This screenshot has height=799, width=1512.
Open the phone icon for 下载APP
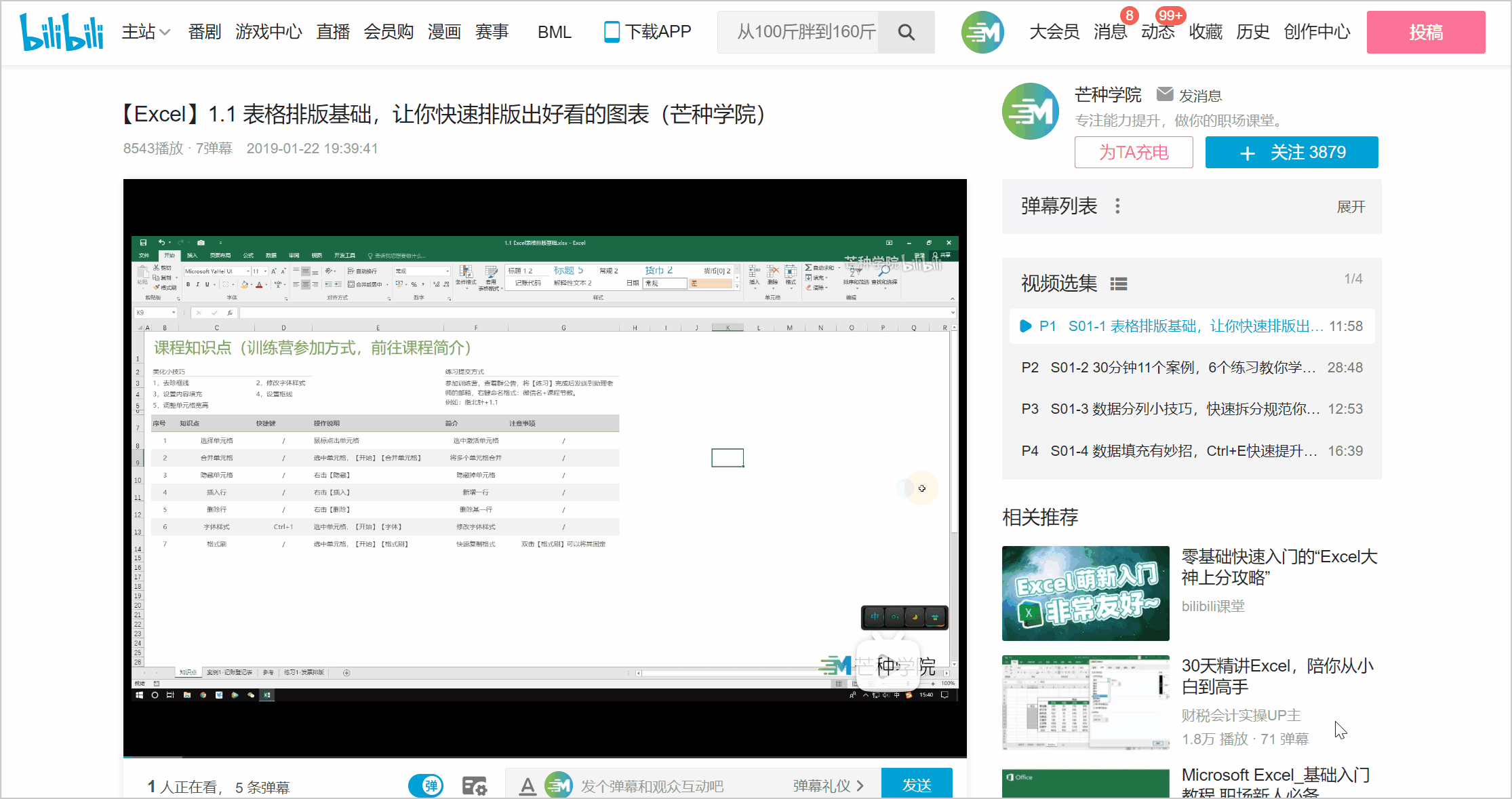pyautogui.click(x=612, y=32)
